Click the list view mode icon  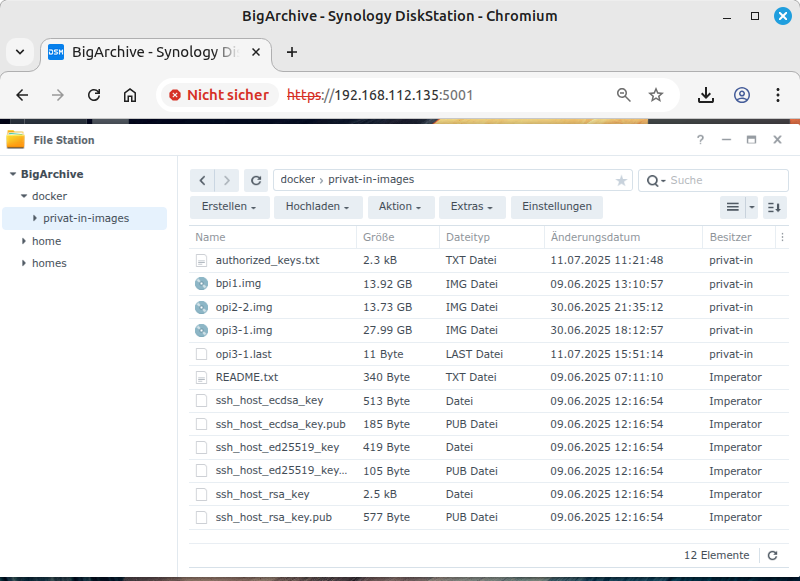click(733, 207)
